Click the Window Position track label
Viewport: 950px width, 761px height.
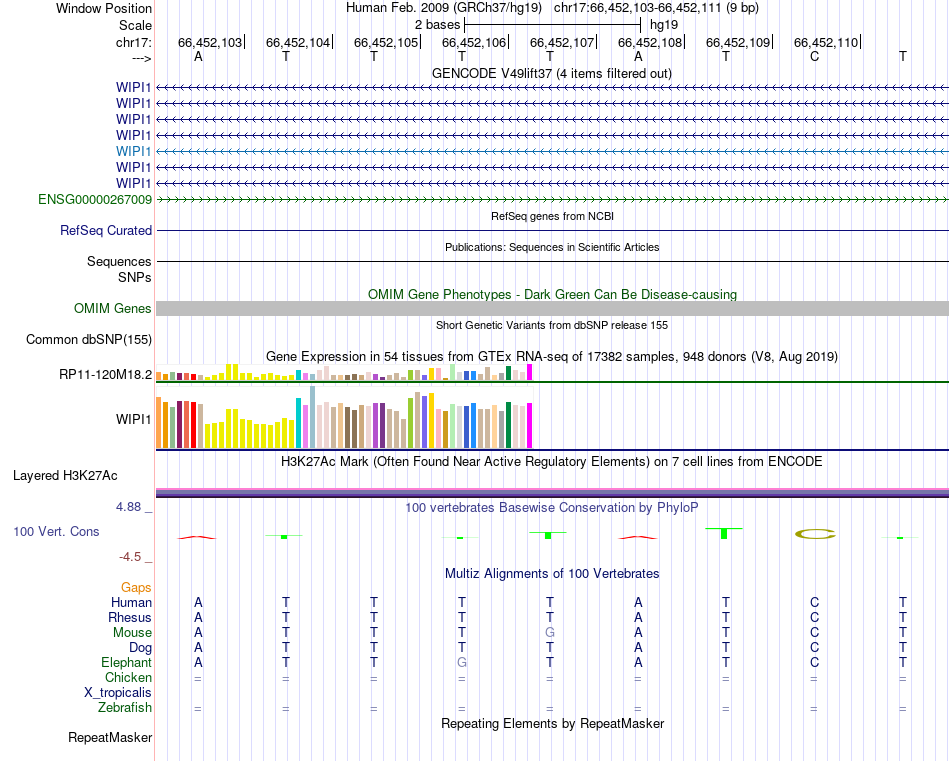click(x=104, y=8)
